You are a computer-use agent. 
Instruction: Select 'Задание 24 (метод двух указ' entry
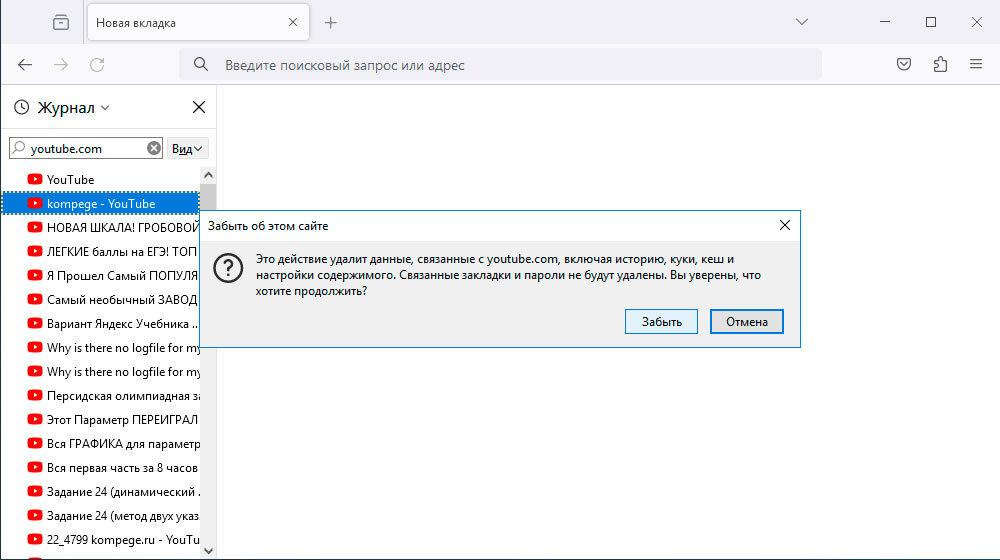[100, 516]
